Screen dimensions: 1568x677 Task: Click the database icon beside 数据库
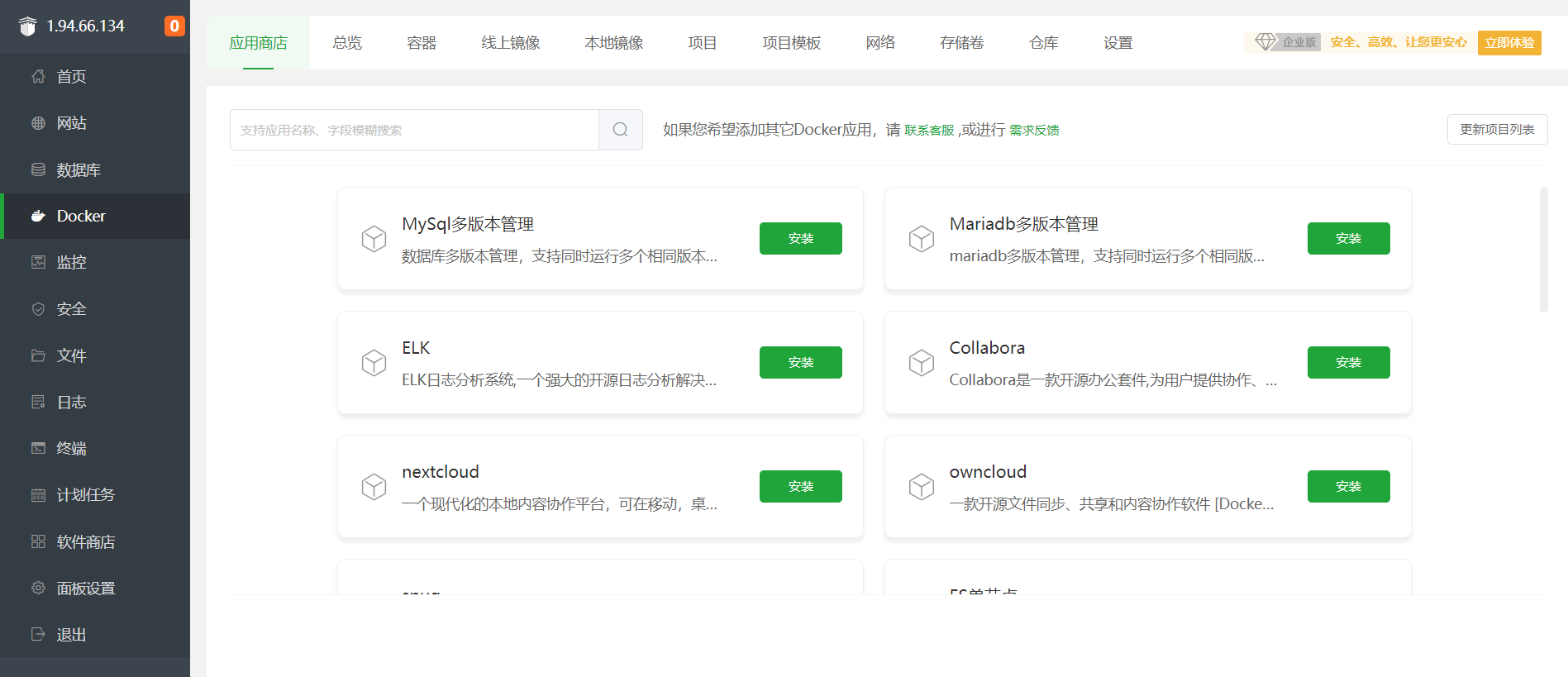click(x=38, y=169)
